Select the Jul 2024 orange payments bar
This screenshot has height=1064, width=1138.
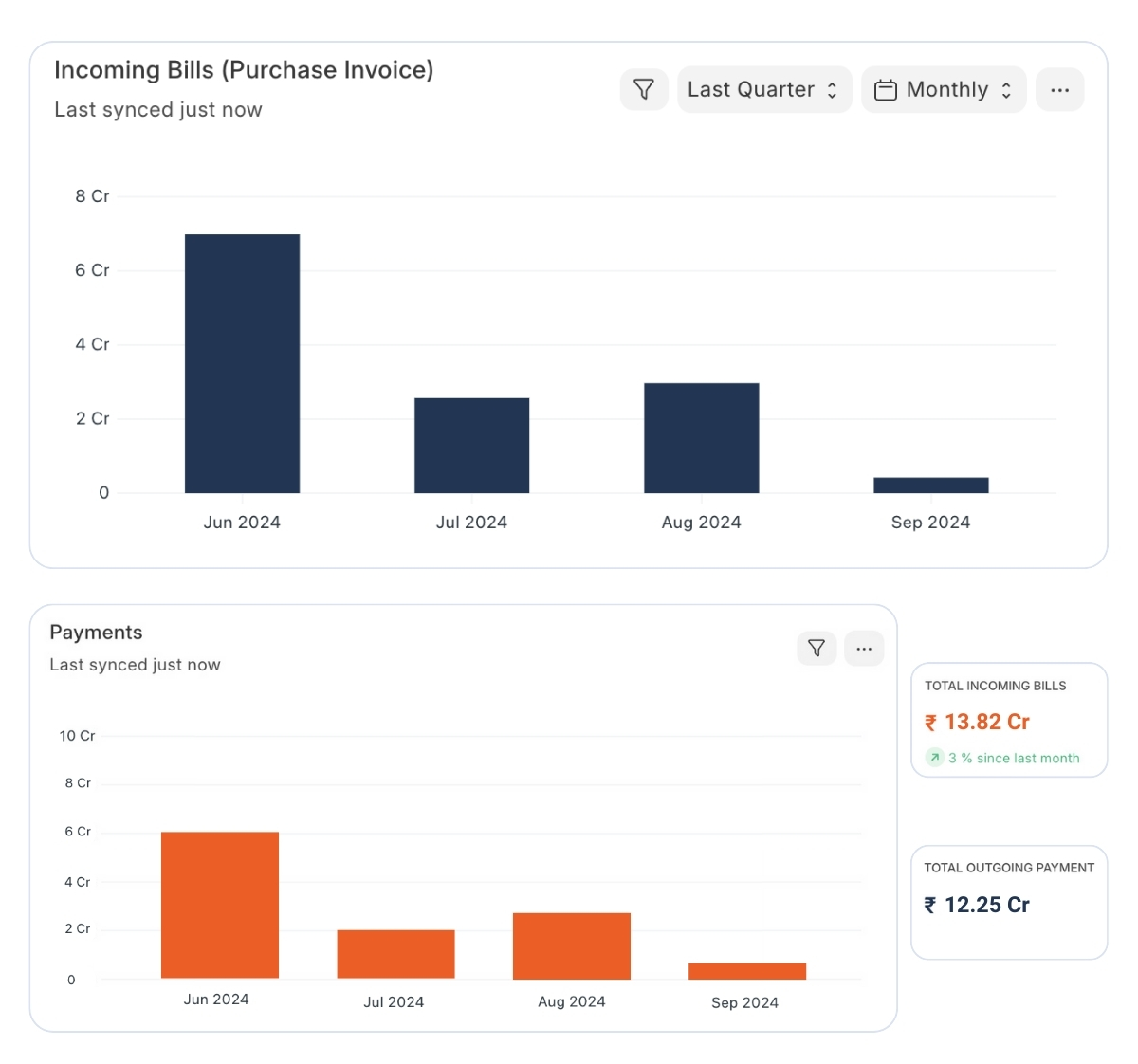click(x=395, y=954)
